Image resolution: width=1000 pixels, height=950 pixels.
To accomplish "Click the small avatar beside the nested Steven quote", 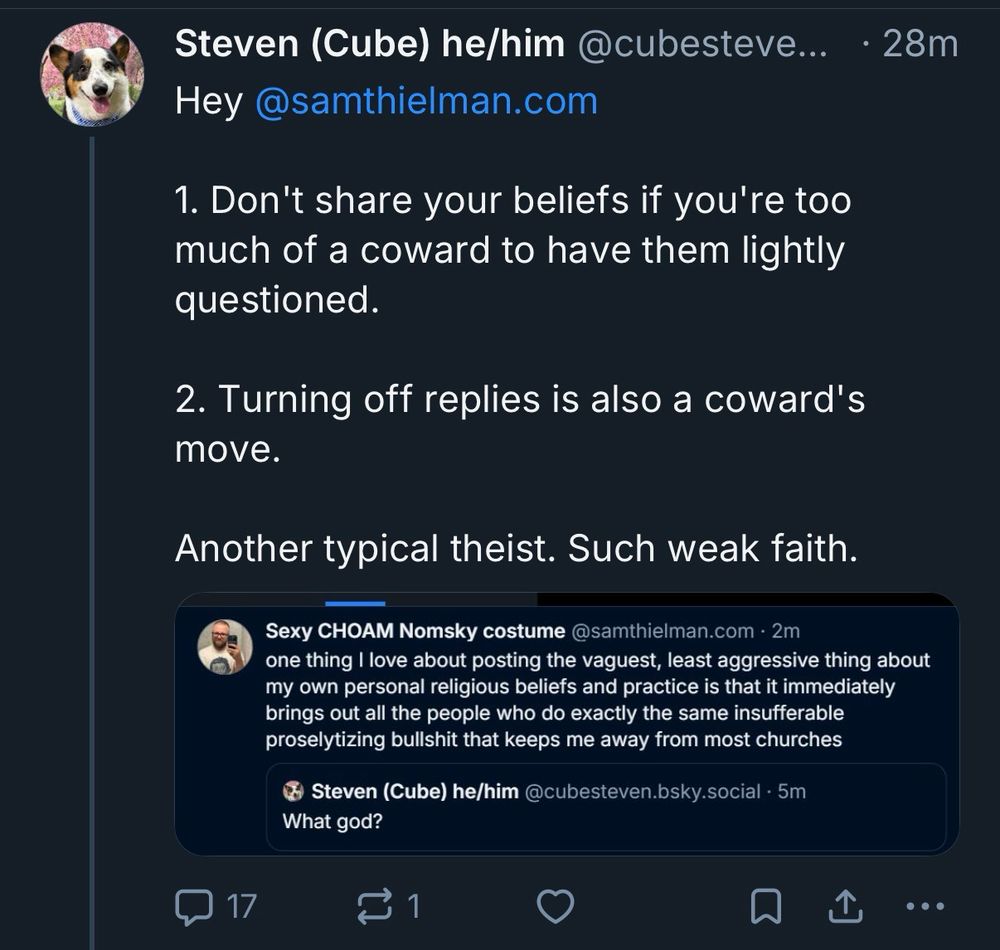I will click(x=293, y=792).
